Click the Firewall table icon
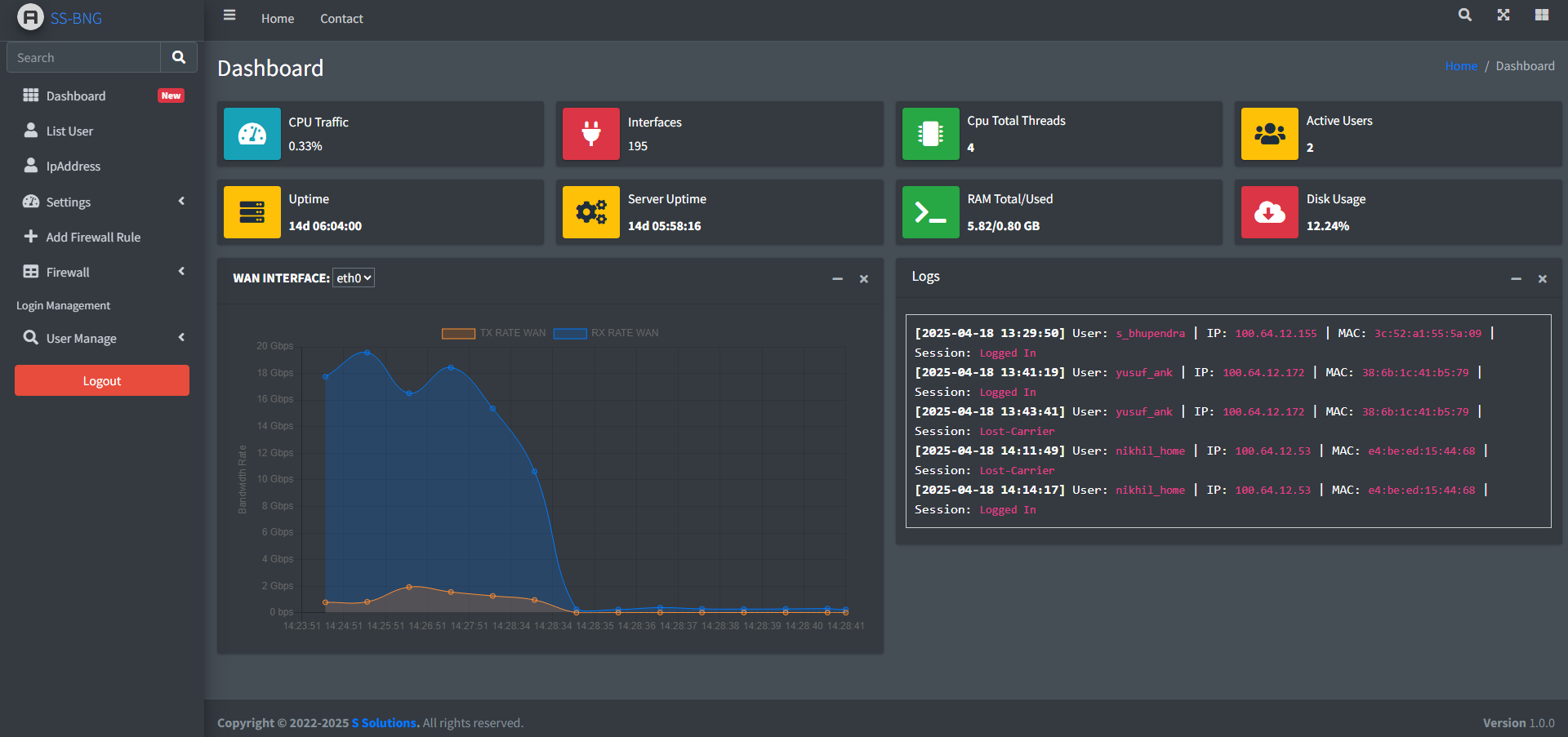Viewport: 1568px width, 737px height. pos(31,271)
